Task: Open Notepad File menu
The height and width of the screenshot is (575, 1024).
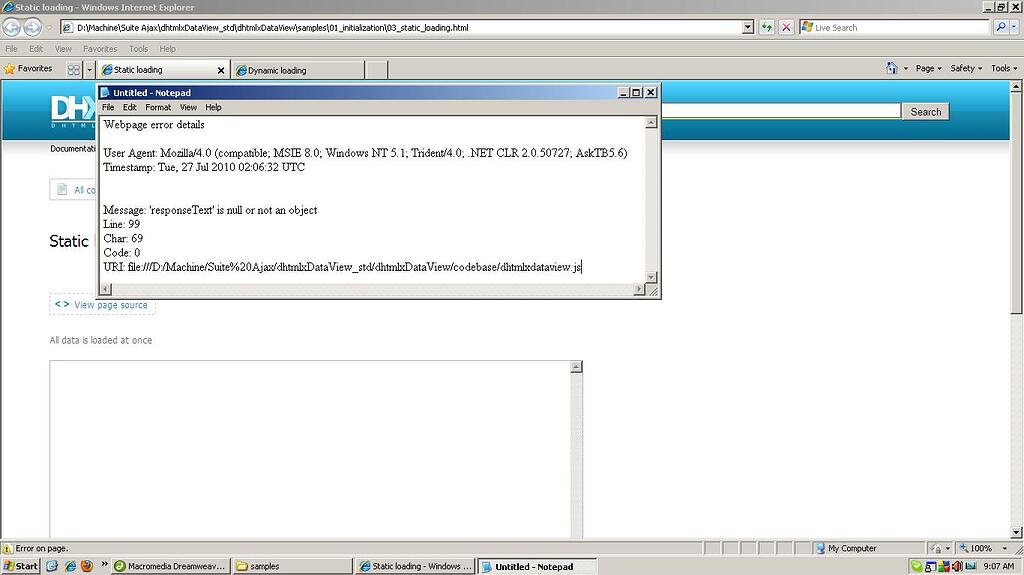Action: [x=108, y=107]
